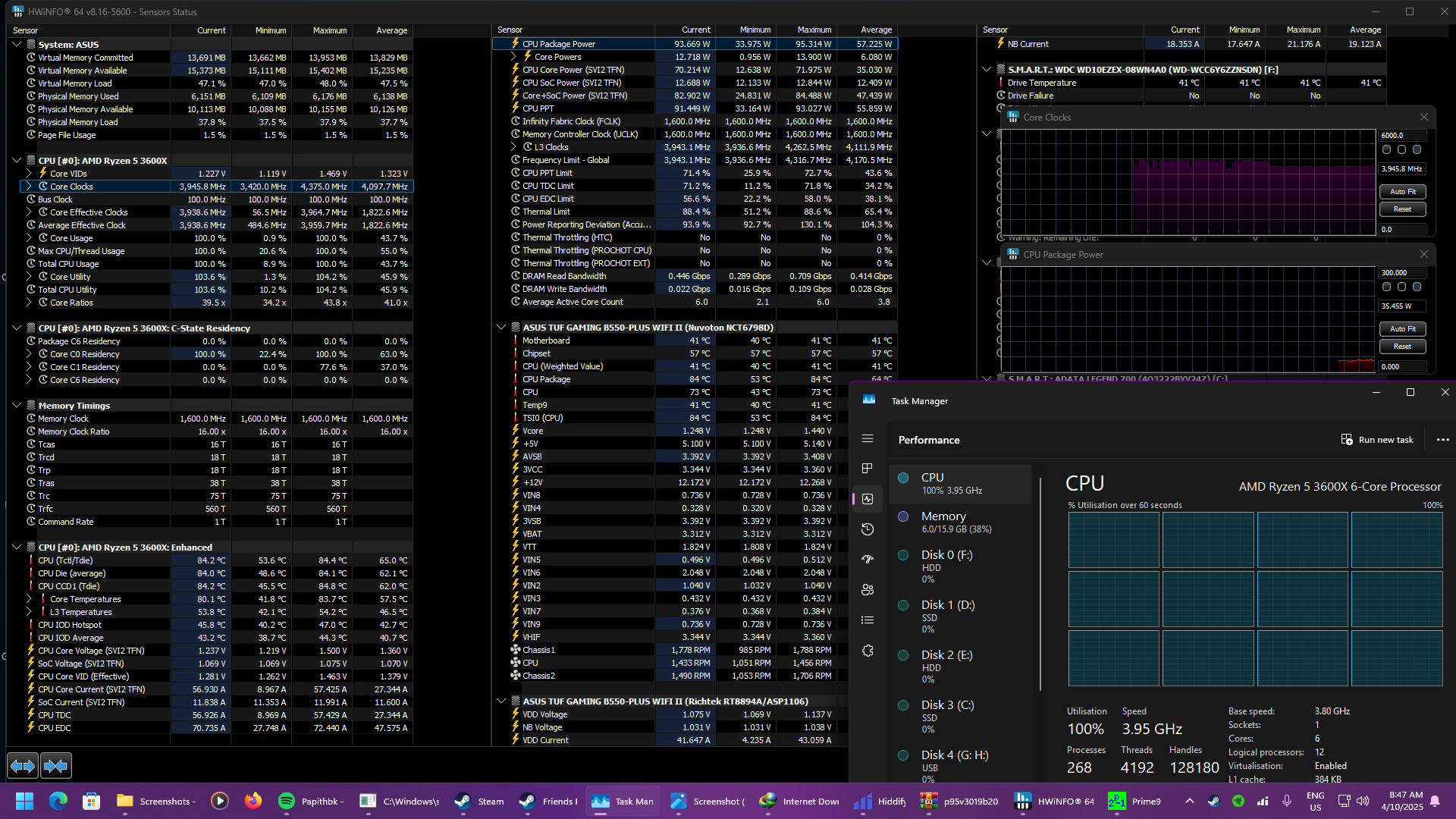
Task: Click the Maximum column header in left panel
Action: coord(323,30)
